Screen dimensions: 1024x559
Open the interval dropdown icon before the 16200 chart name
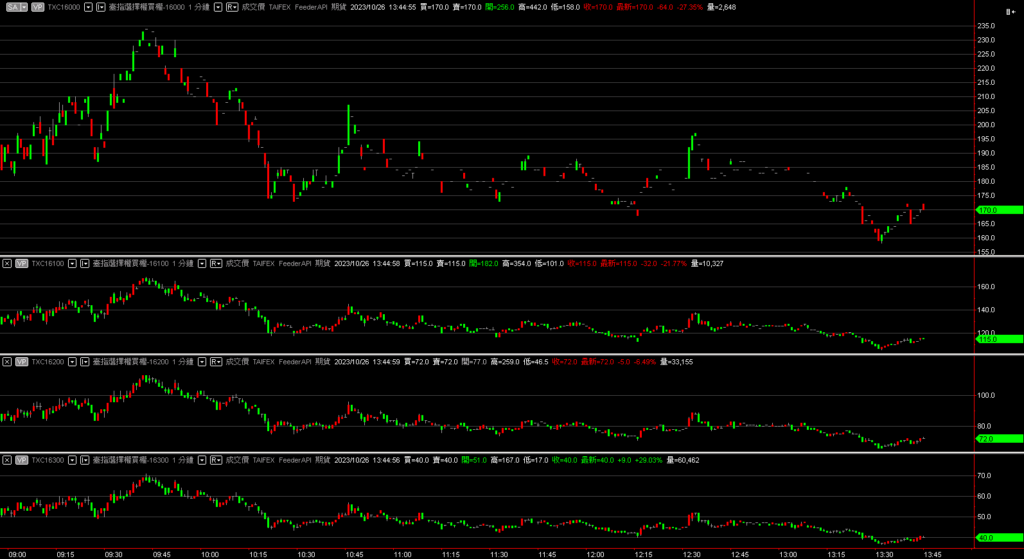[85, 361]
